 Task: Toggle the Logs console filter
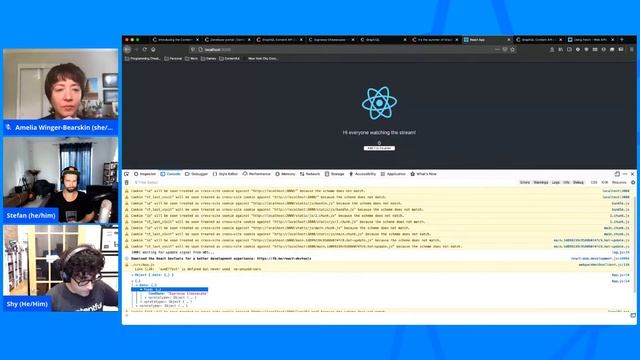click(556, 182)
